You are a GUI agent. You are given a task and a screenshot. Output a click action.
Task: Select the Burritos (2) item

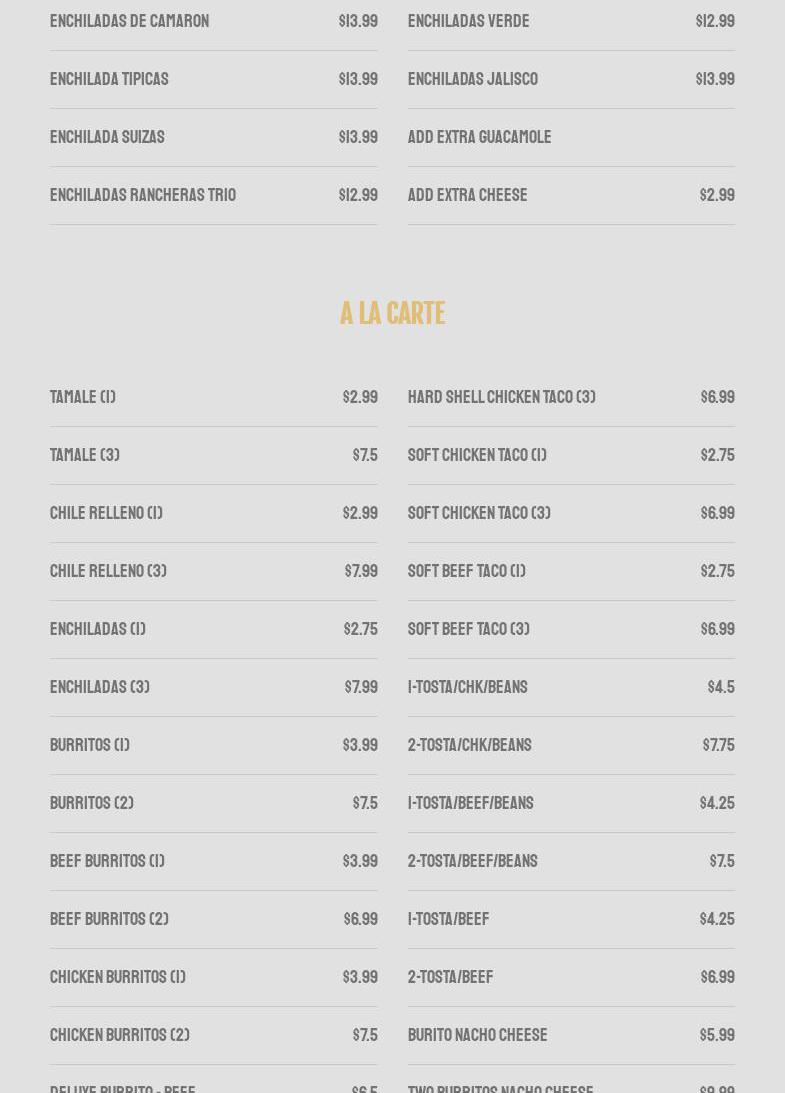92,803
